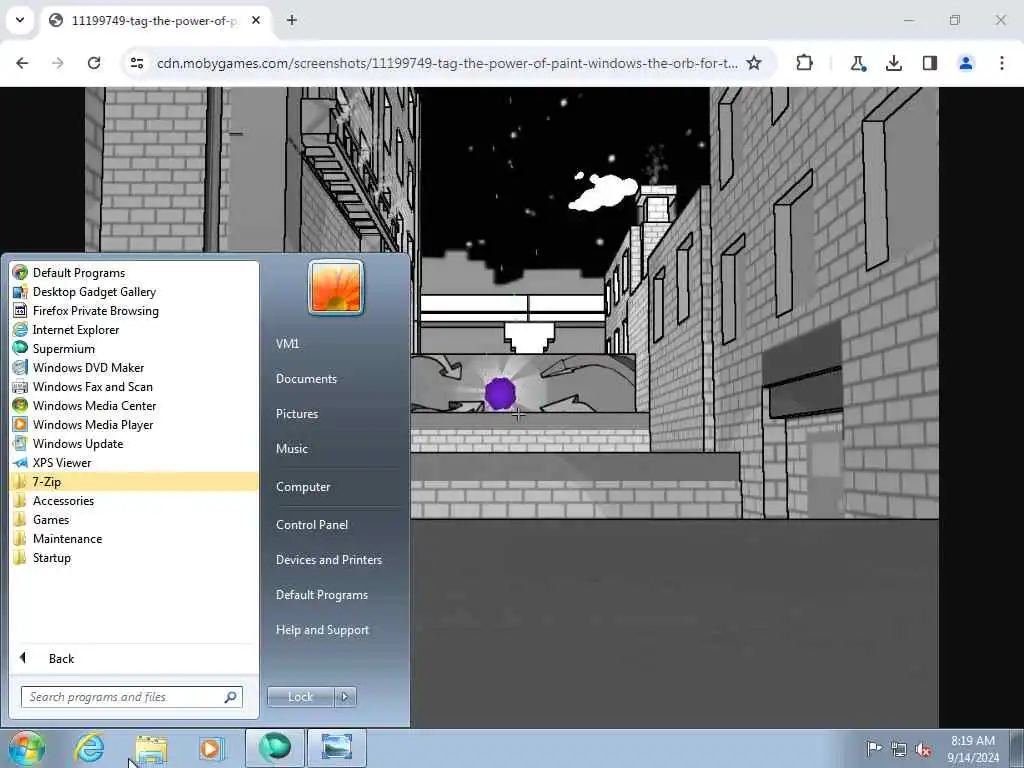Open a new browser tab
Screen dimensions: 1024x768
(x=292, y=20)
